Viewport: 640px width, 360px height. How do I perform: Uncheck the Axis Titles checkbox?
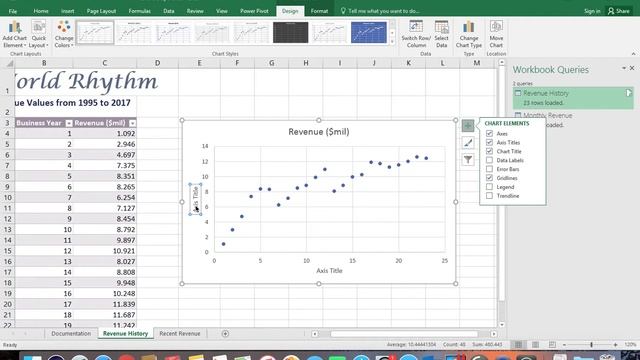pos(489,142)
